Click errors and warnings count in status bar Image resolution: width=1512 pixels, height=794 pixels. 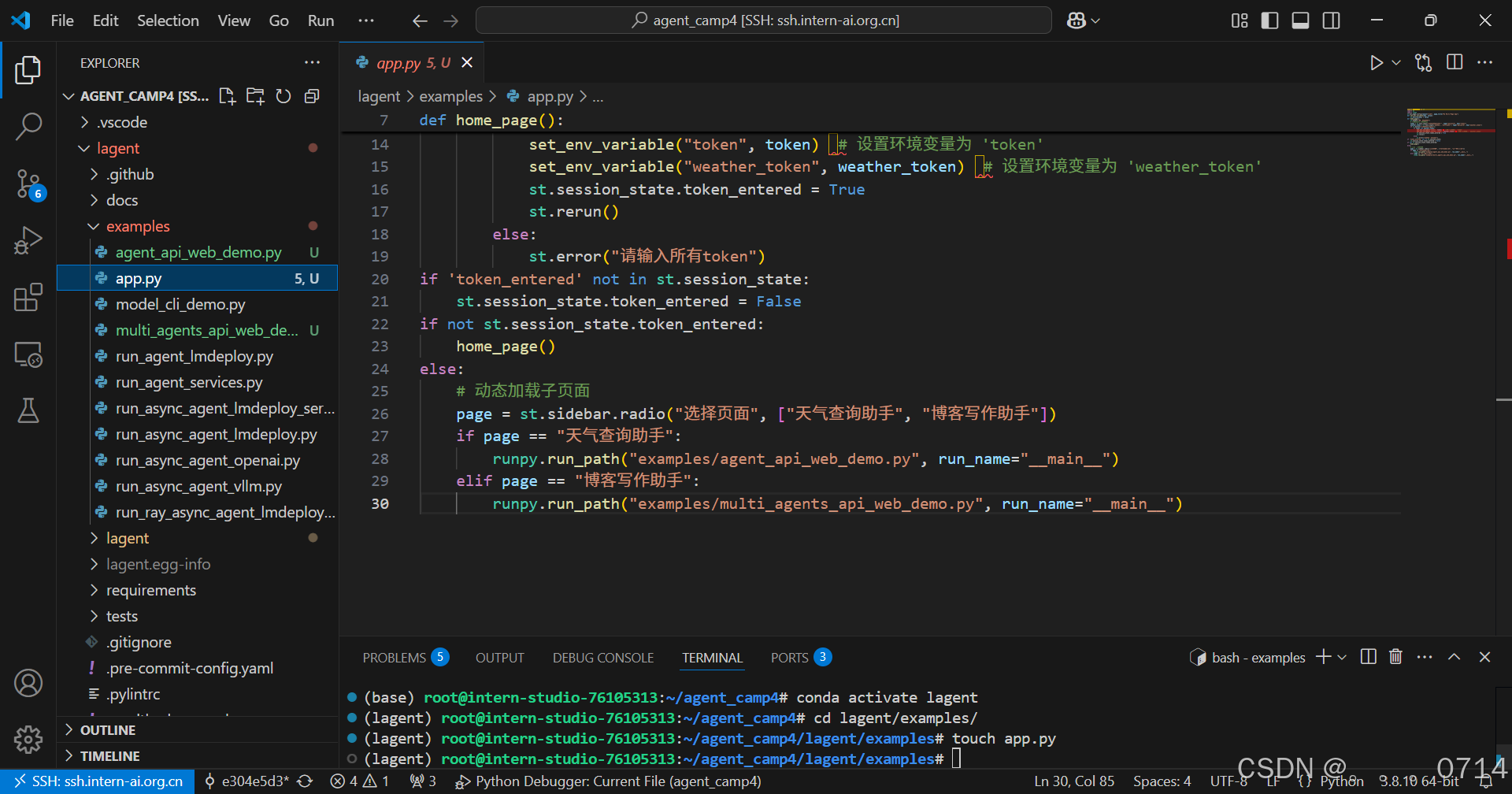tap(360, 781)
